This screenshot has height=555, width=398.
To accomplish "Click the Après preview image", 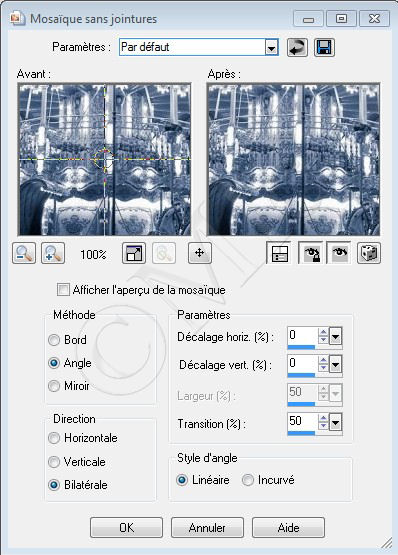I will [294, 159].
